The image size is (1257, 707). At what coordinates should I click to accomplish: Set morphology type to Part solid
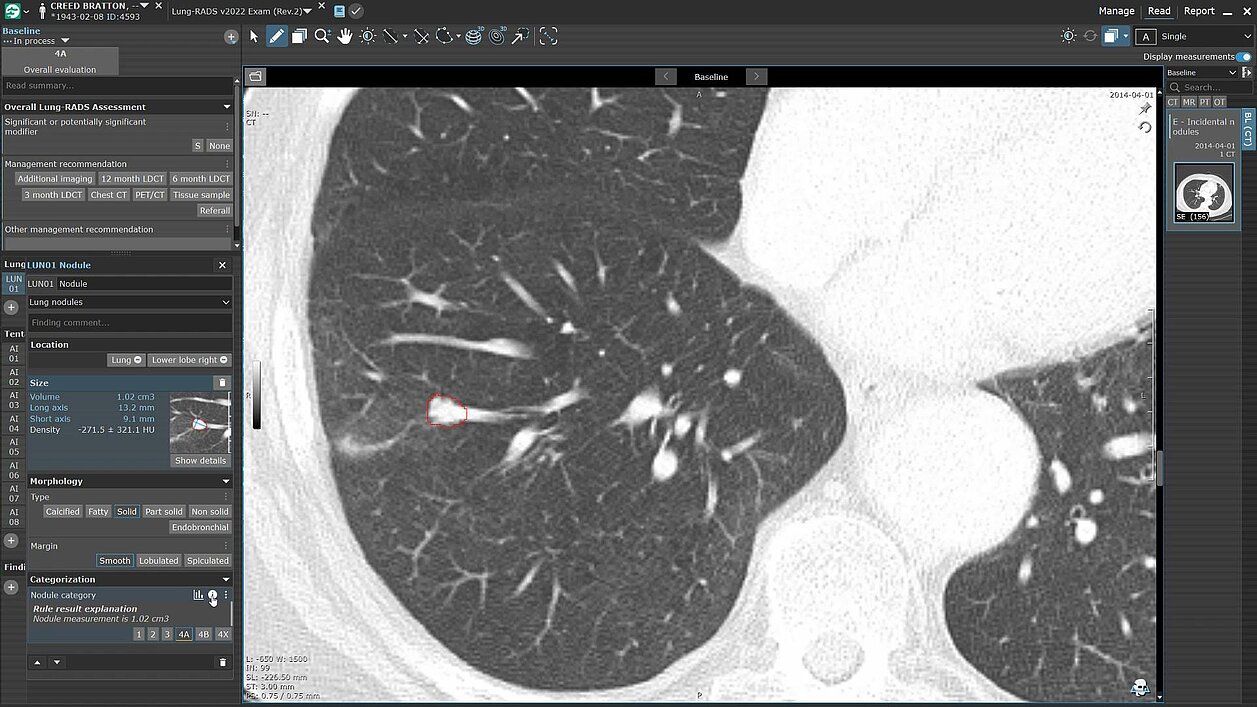(165, 512)
